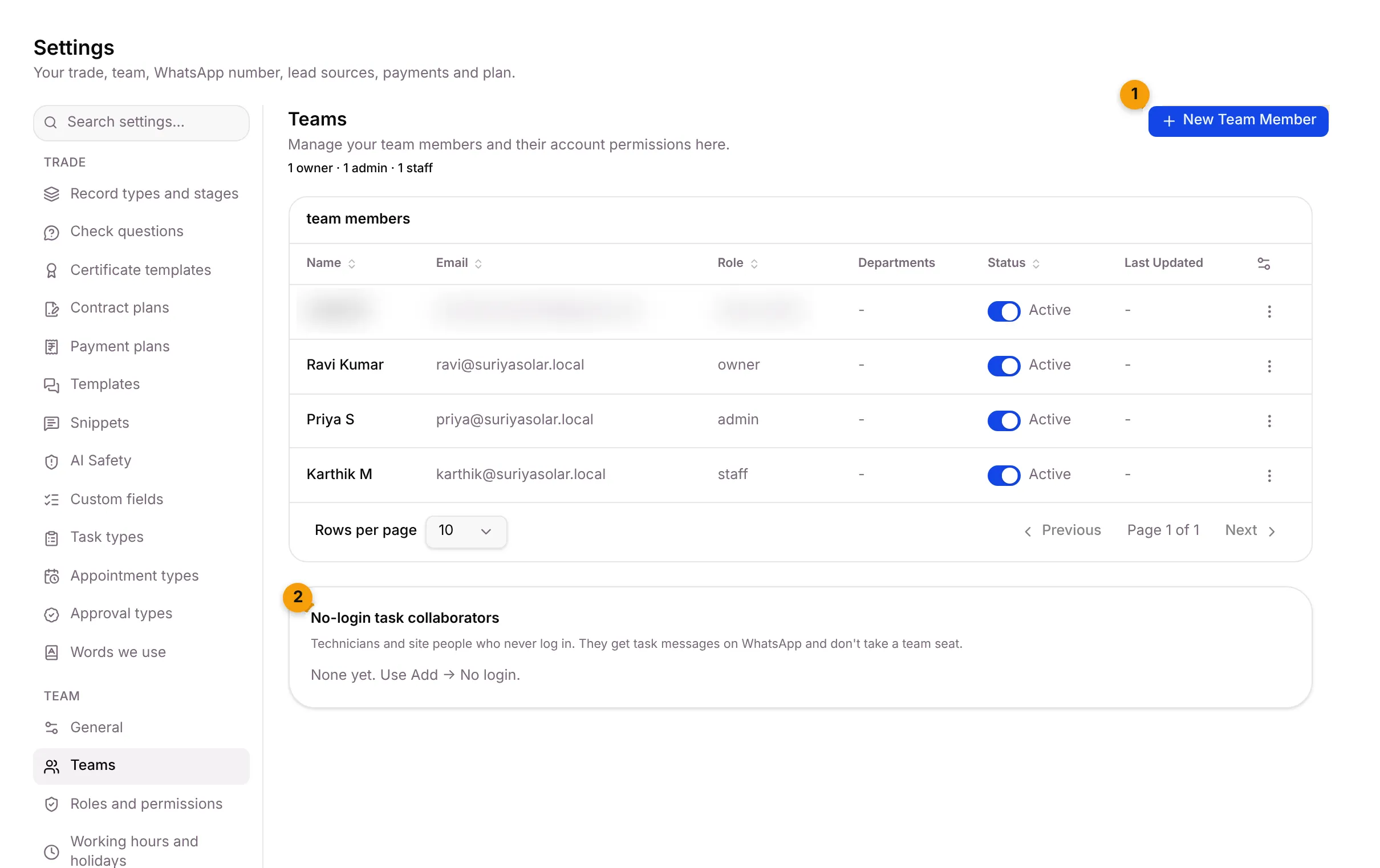The height and width of the screenshot is (868, 1380).
Task: Click the Payment plans receipt icon
Action: [x=51, y=347]
